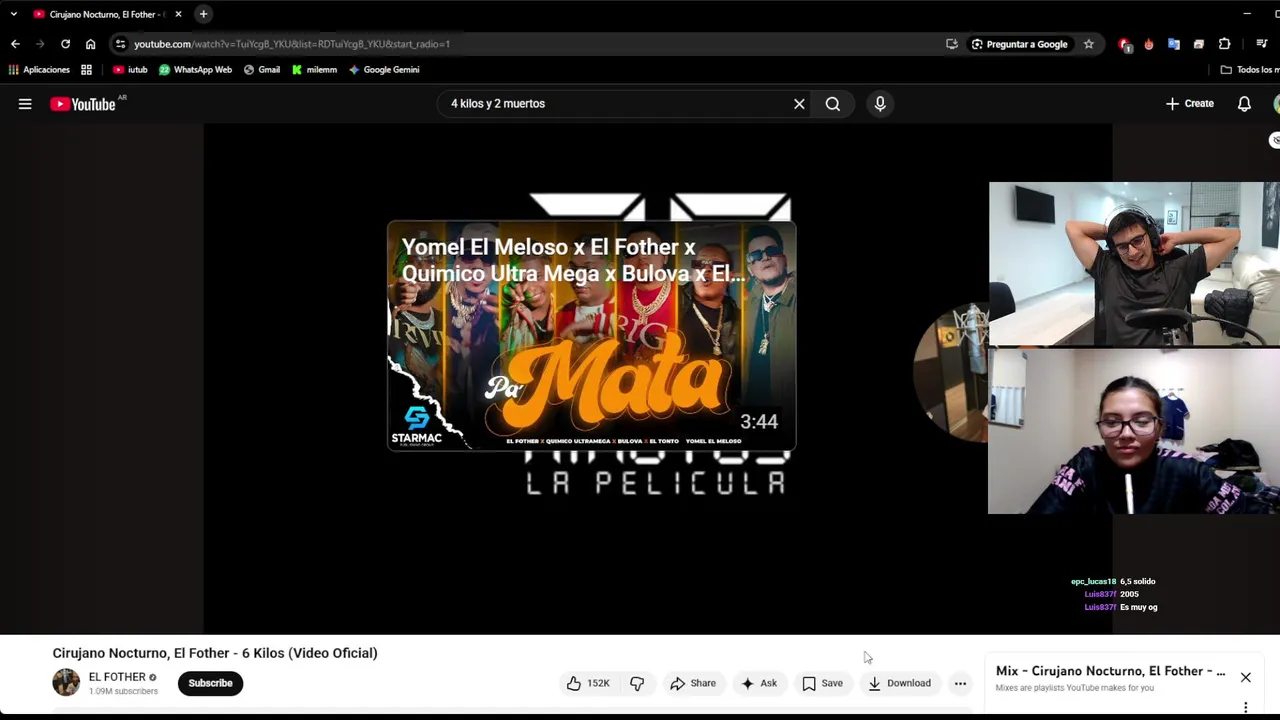1280x720 pixels.
Task: Open the flame extension icon
Action: click(x=1149, y=44)
